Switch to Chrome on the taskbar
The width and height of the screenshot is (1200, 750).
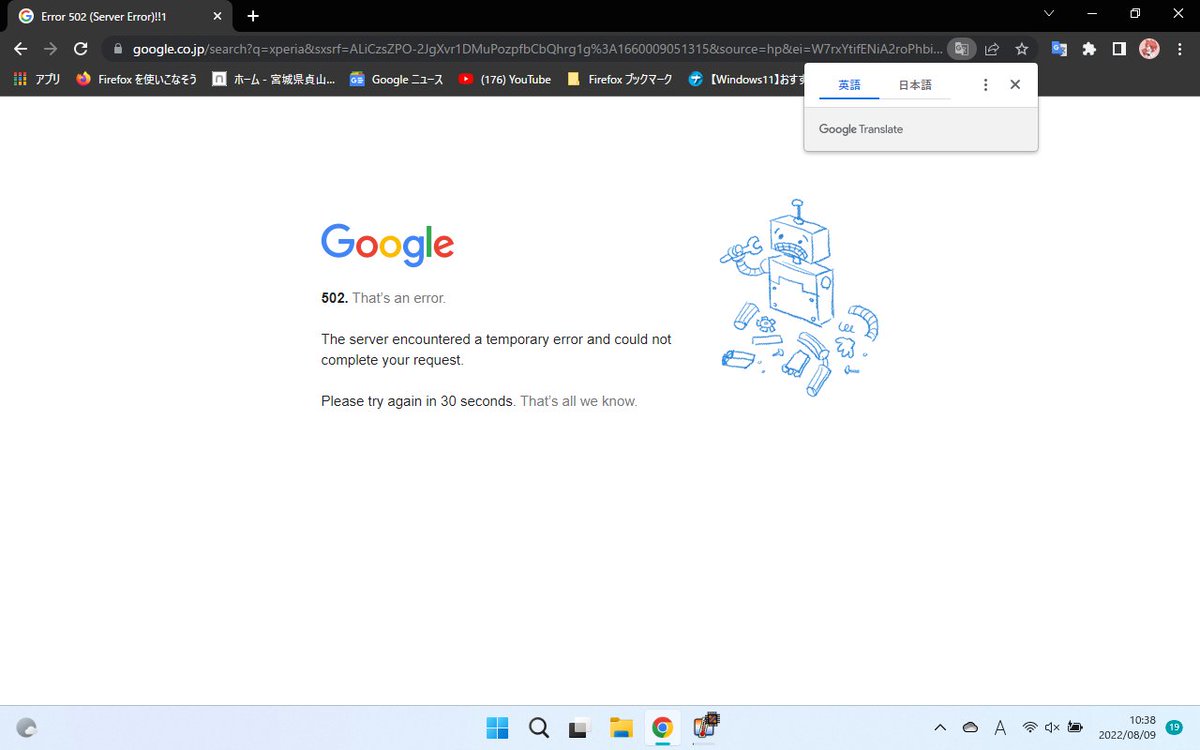pos(662,728)
